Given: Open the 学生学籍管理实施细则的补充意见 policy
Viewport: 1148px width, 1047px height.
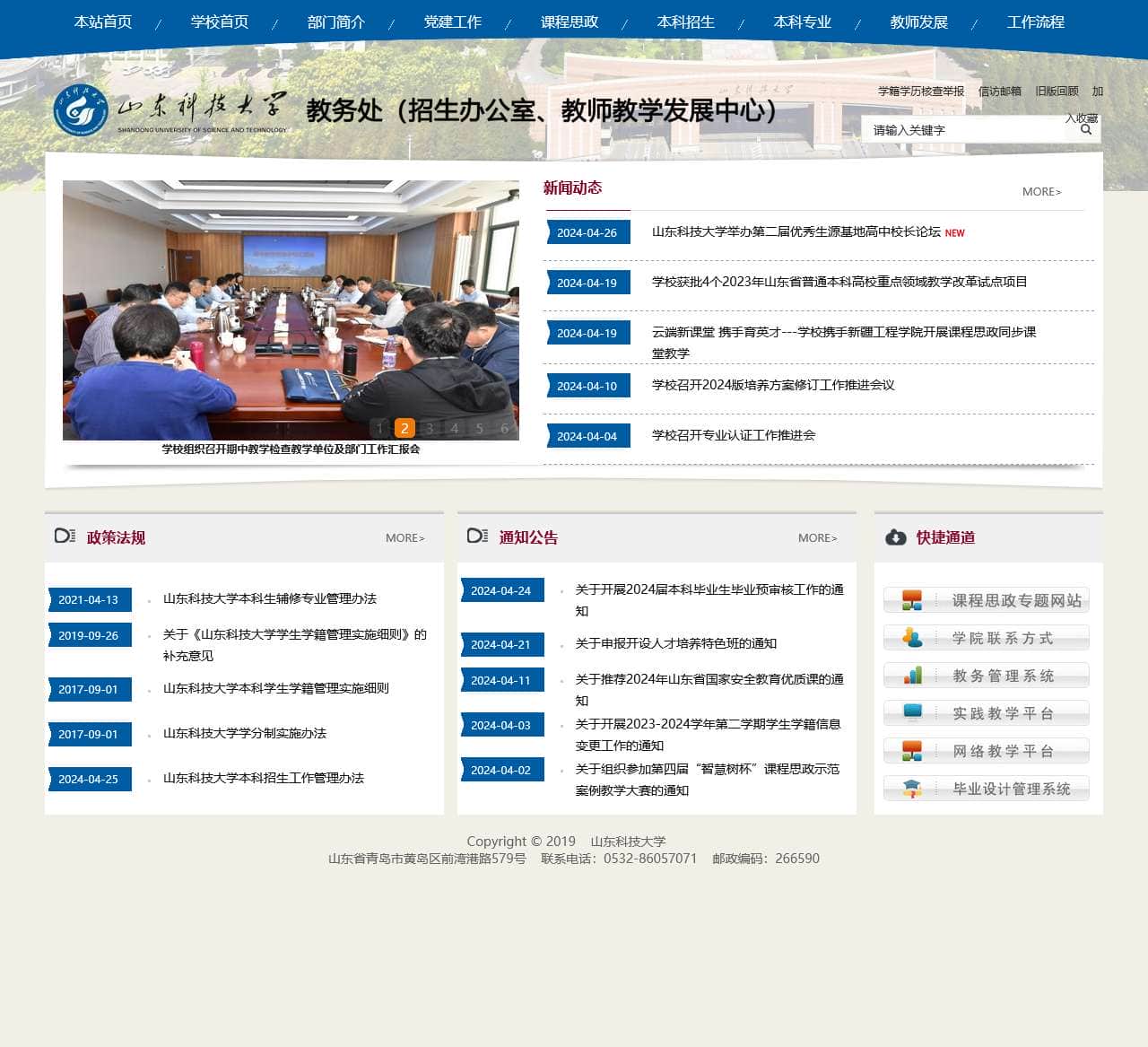Looking at the screenshot, I should click(295, 645).
